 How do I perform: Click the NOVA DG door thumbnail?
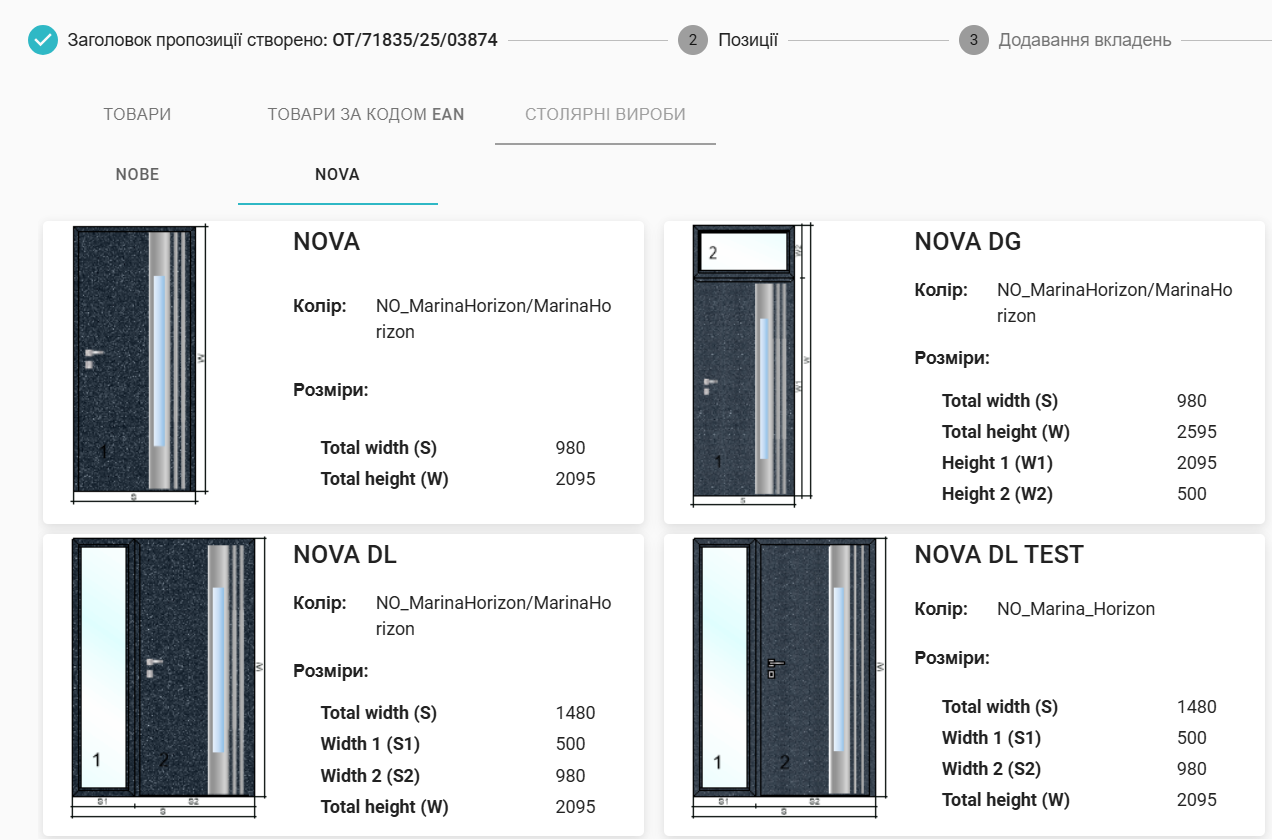click(752, 362)
